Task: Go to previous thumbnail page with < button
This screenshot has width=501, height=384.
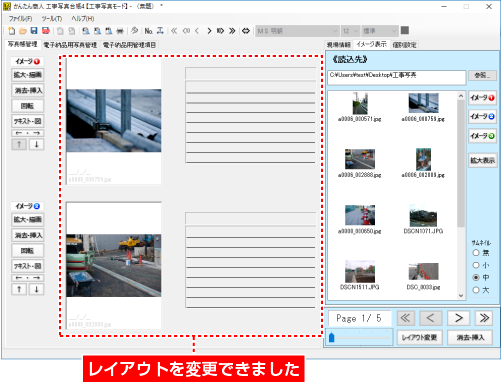Action: pos(430,318)
